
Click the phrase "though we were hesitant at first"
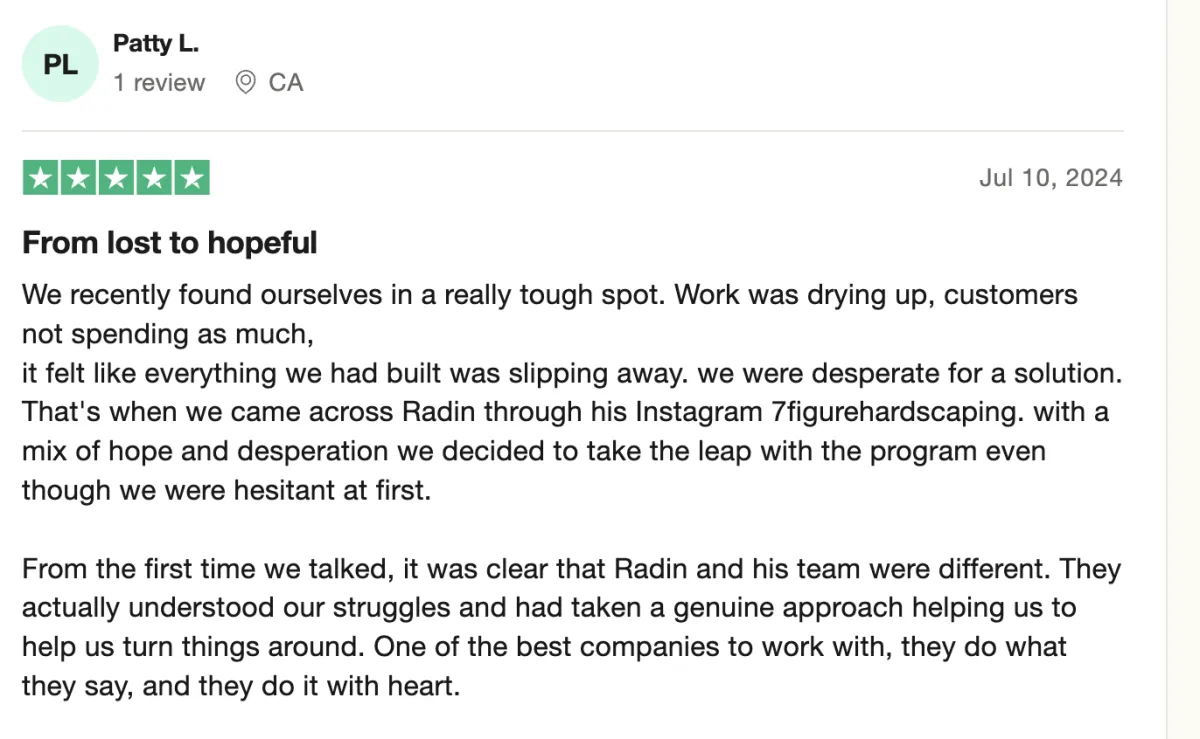coord(226,490)
